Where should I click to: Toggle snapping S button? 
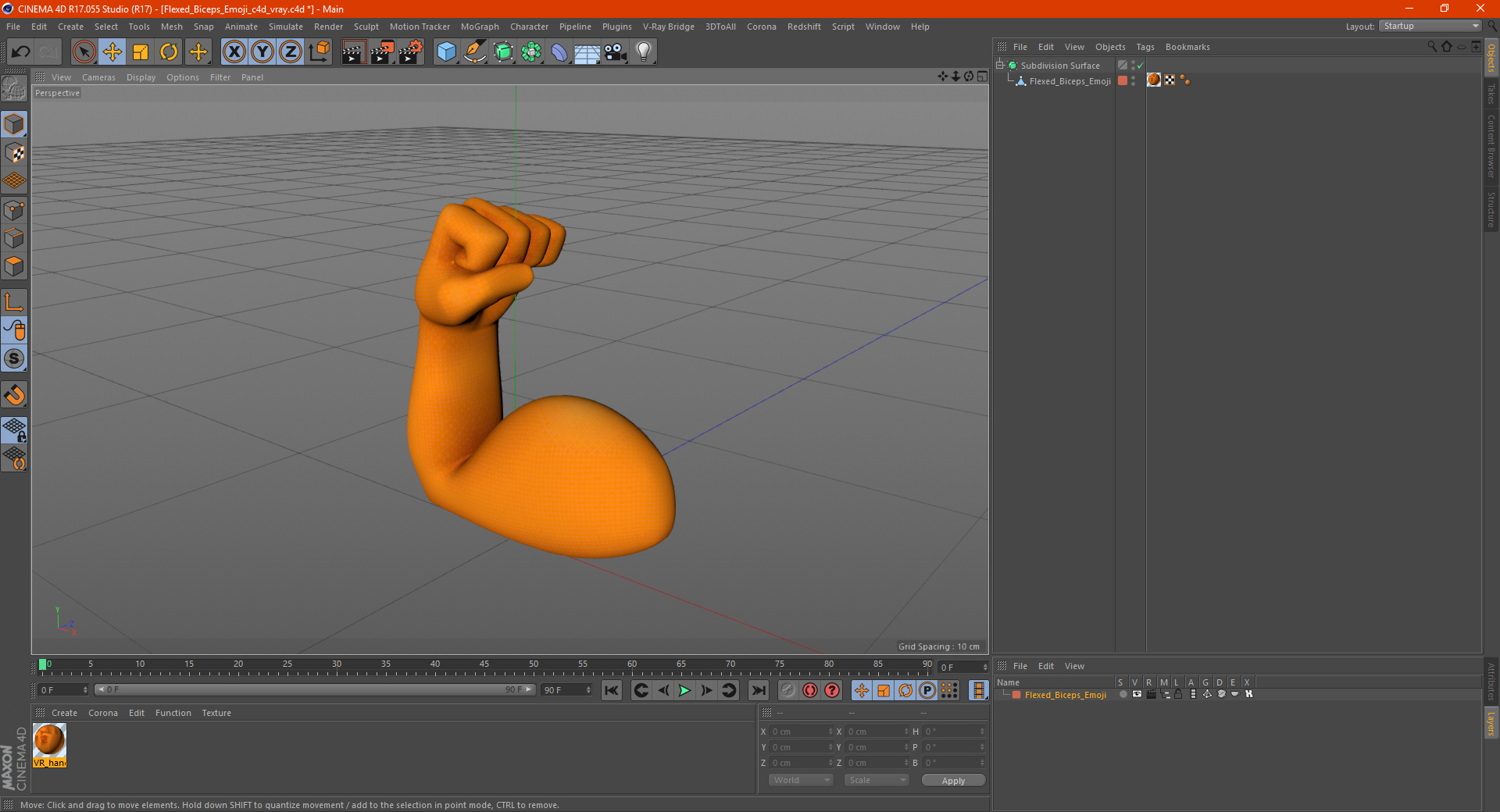click(x=14, y=359)
